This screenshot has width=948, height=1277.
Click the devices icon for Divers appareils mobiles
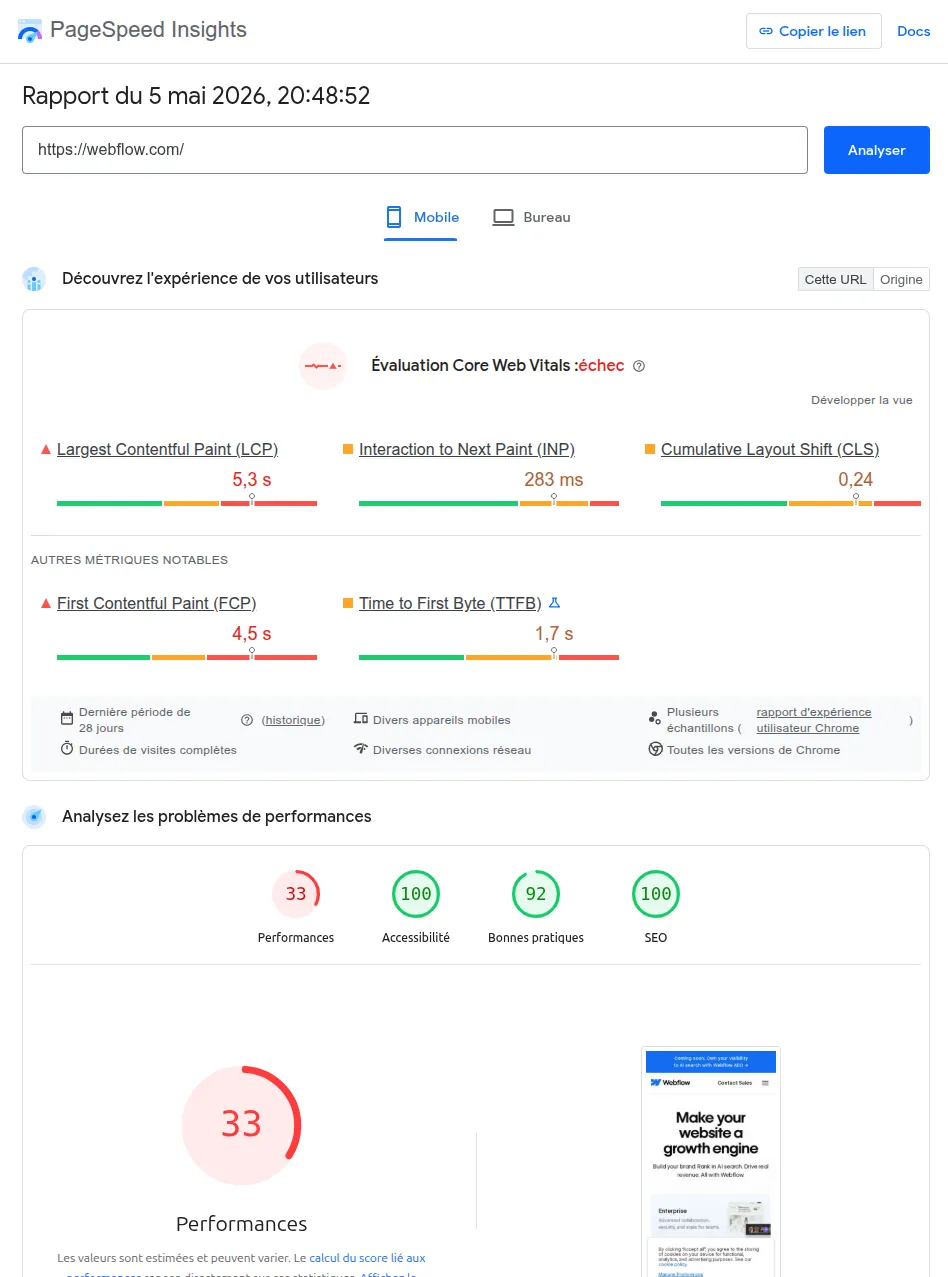(x=361, y=719)
